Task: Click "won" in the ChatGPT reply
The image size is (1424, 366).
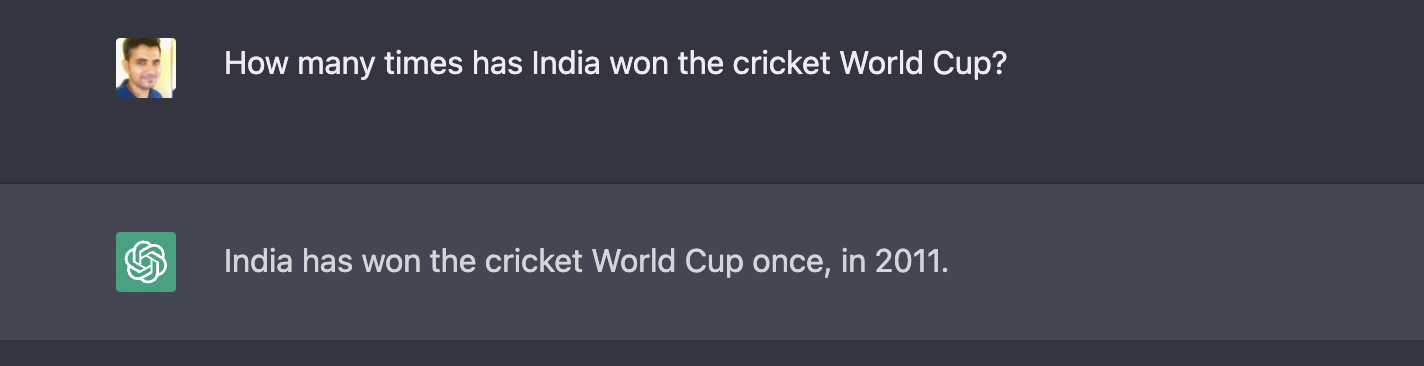Action: (x=391, y=264)
